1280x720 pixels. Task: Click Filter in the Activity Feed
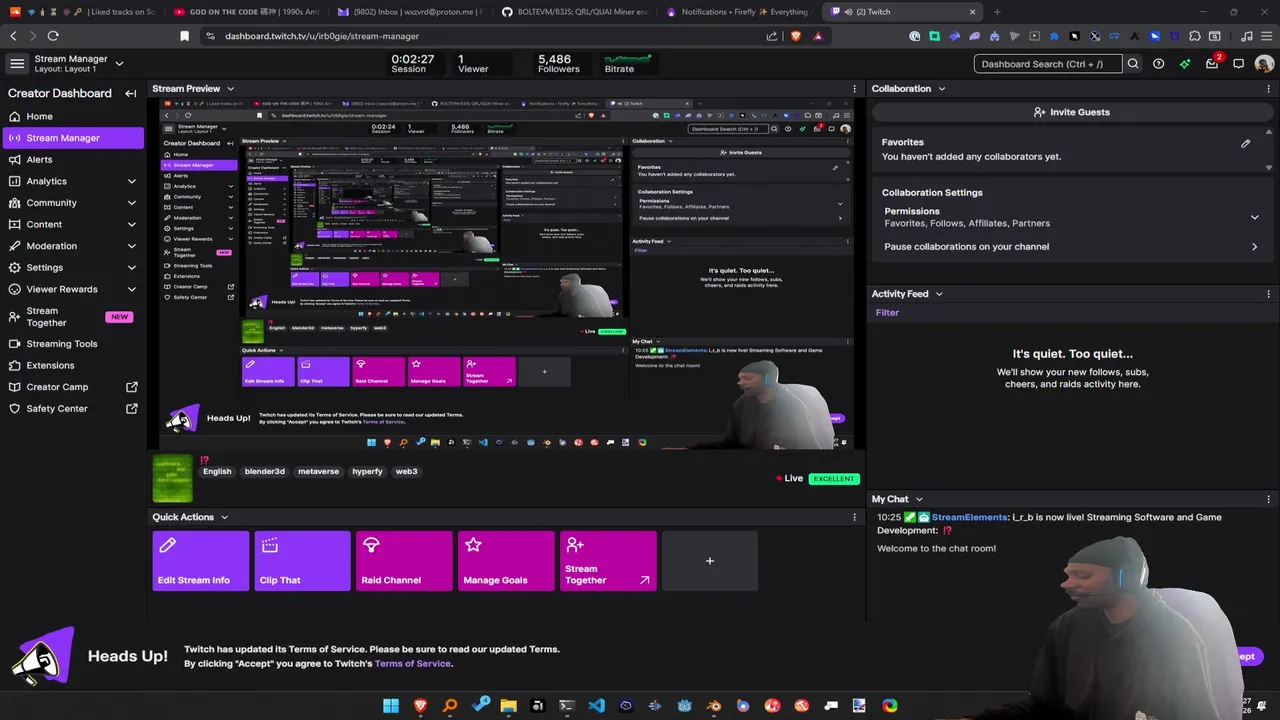point(887,313)
